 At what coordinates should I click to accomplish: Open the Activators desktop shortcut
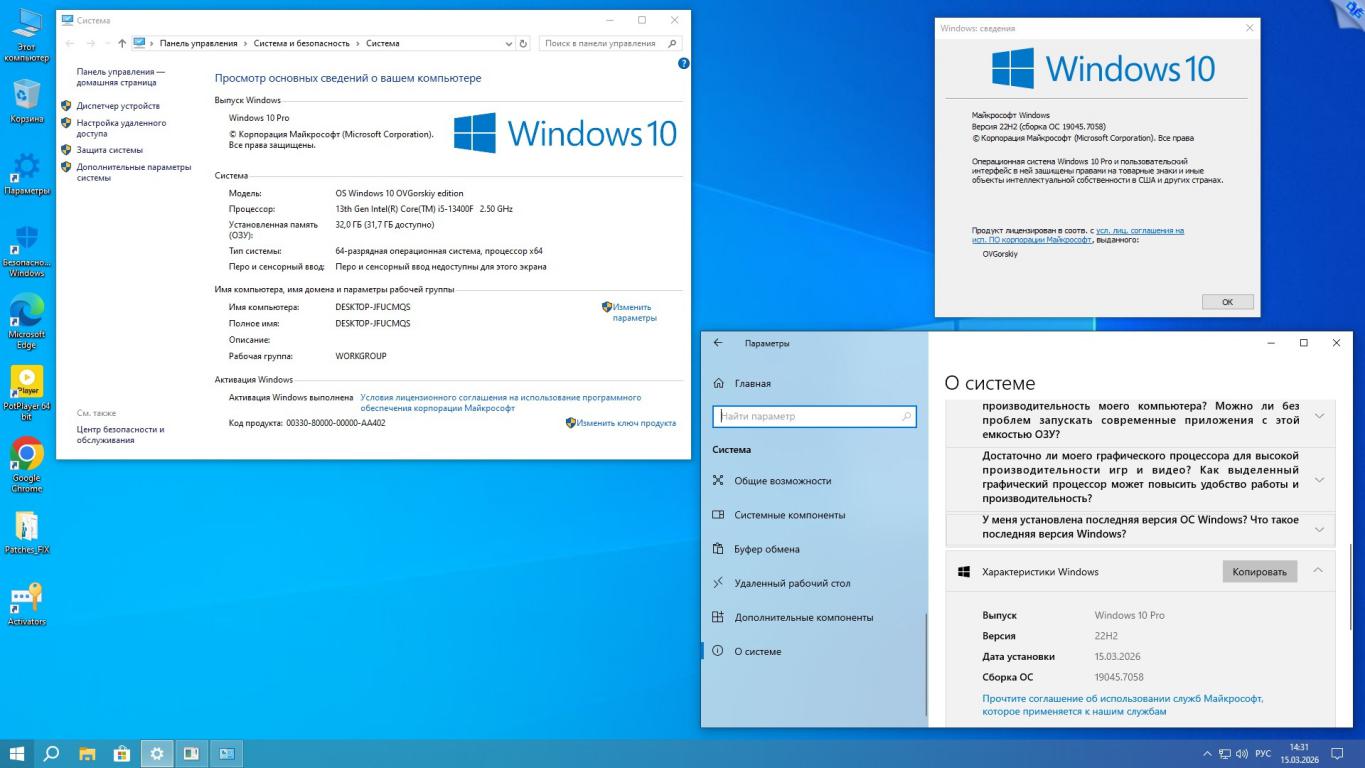click(26, 598)
